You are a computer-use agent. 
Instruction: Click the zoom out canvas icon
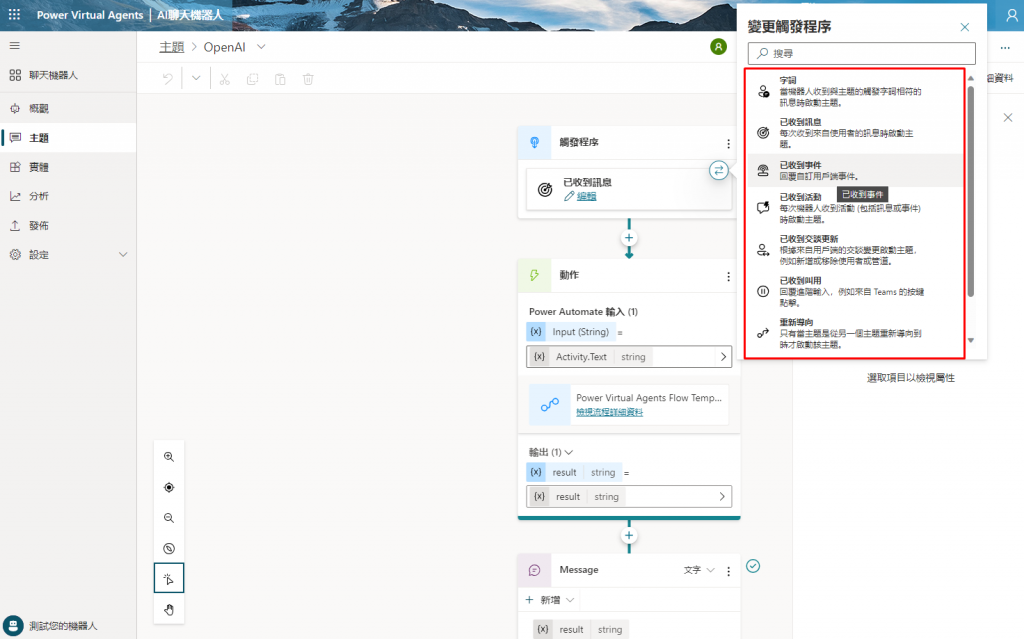point(169,518)
